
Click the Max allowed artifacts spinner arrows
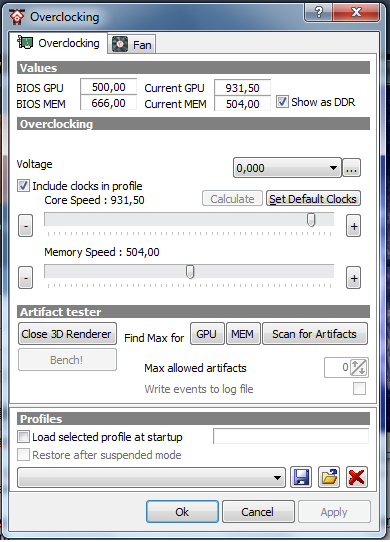pos(359,367)
